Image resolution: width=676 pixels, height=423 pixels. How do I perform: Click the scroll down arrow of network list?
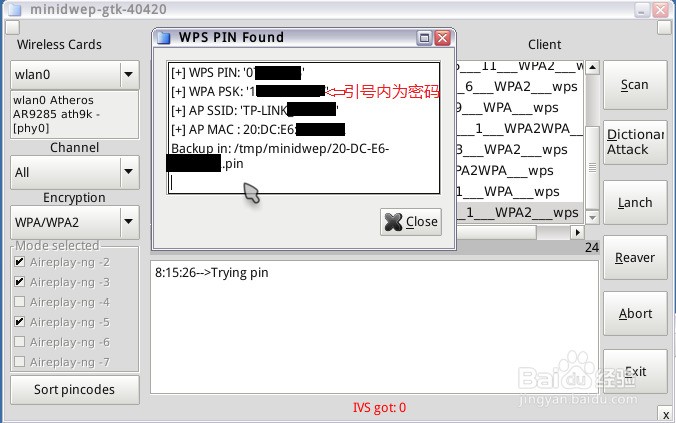[x=592, y=217]
